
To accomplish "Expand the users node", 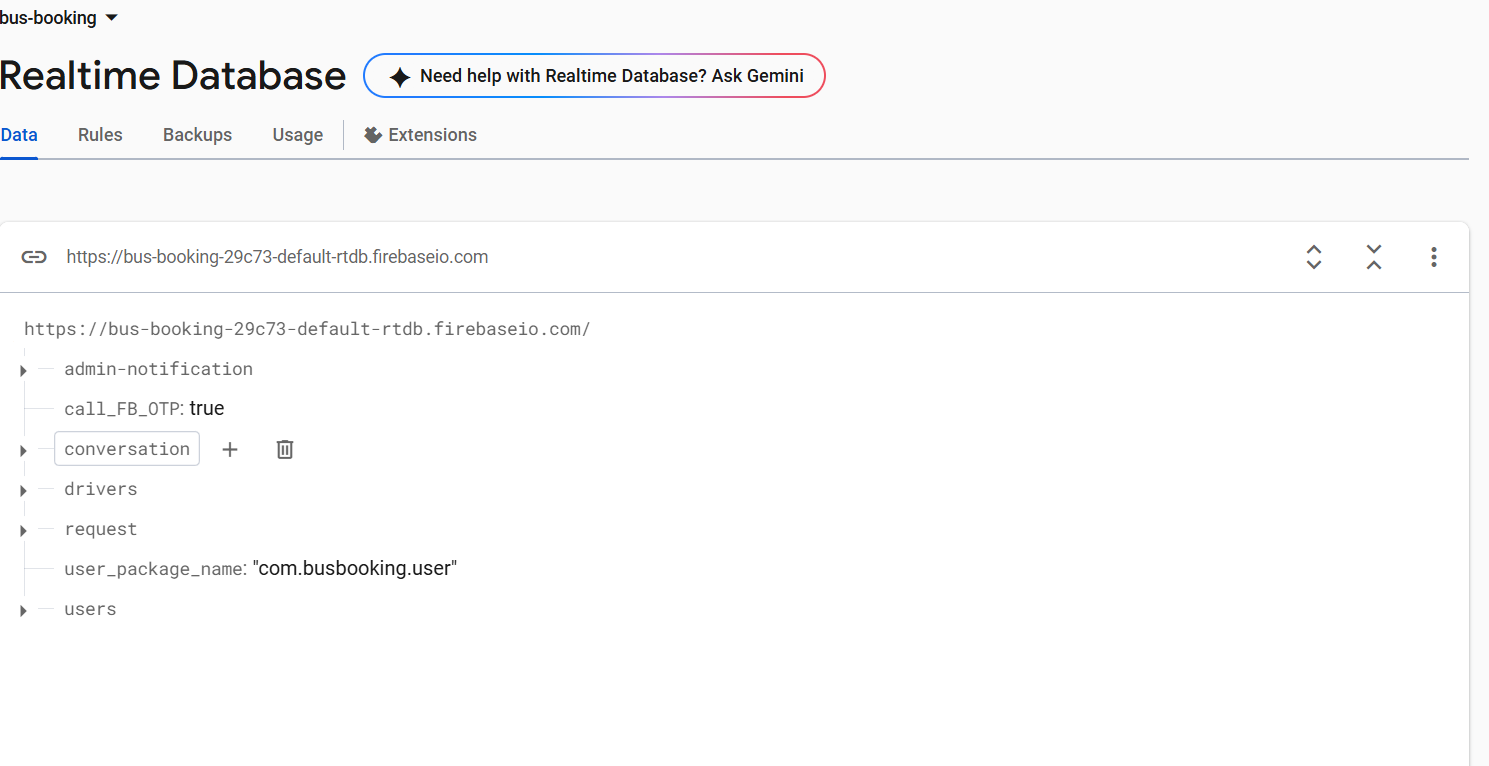I will [23, 610].
